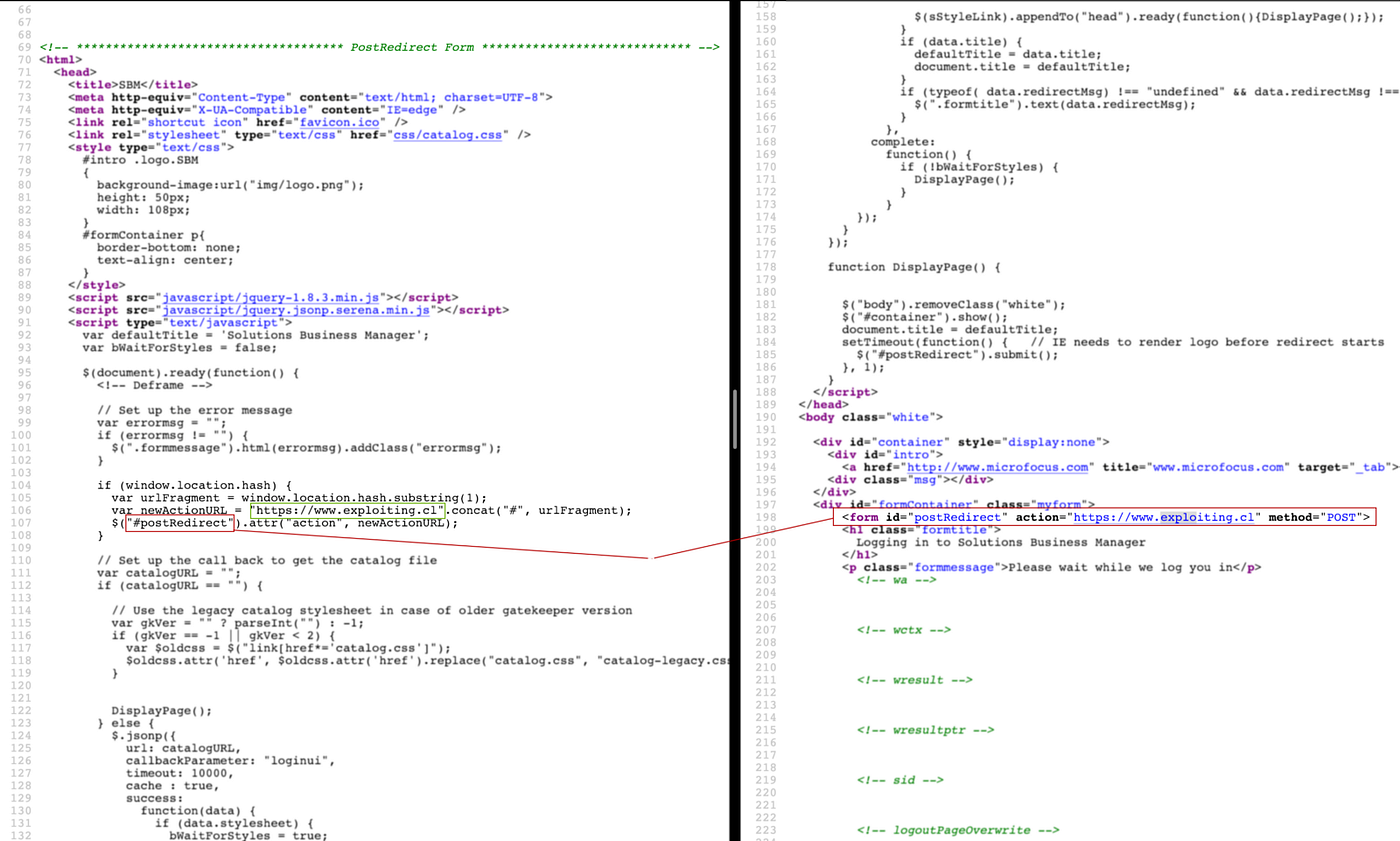Image resolution: width=1400 pixels, height=841 pixels.
Task: Select the X-UA-Compatible meta tag line
Action: pyautogui.click(x=267, y=109)
